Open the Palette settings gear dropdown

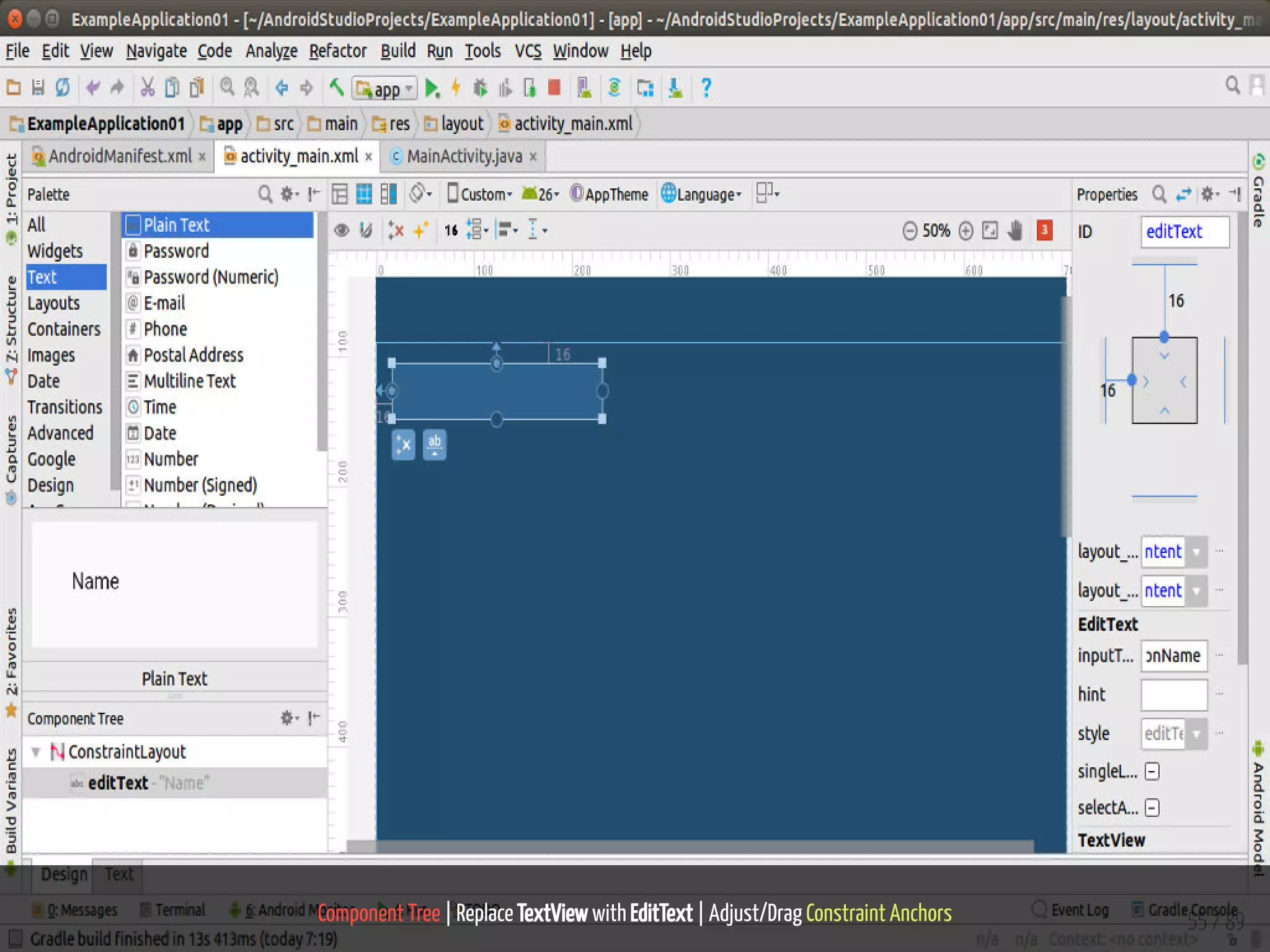[x=290, y=195]
